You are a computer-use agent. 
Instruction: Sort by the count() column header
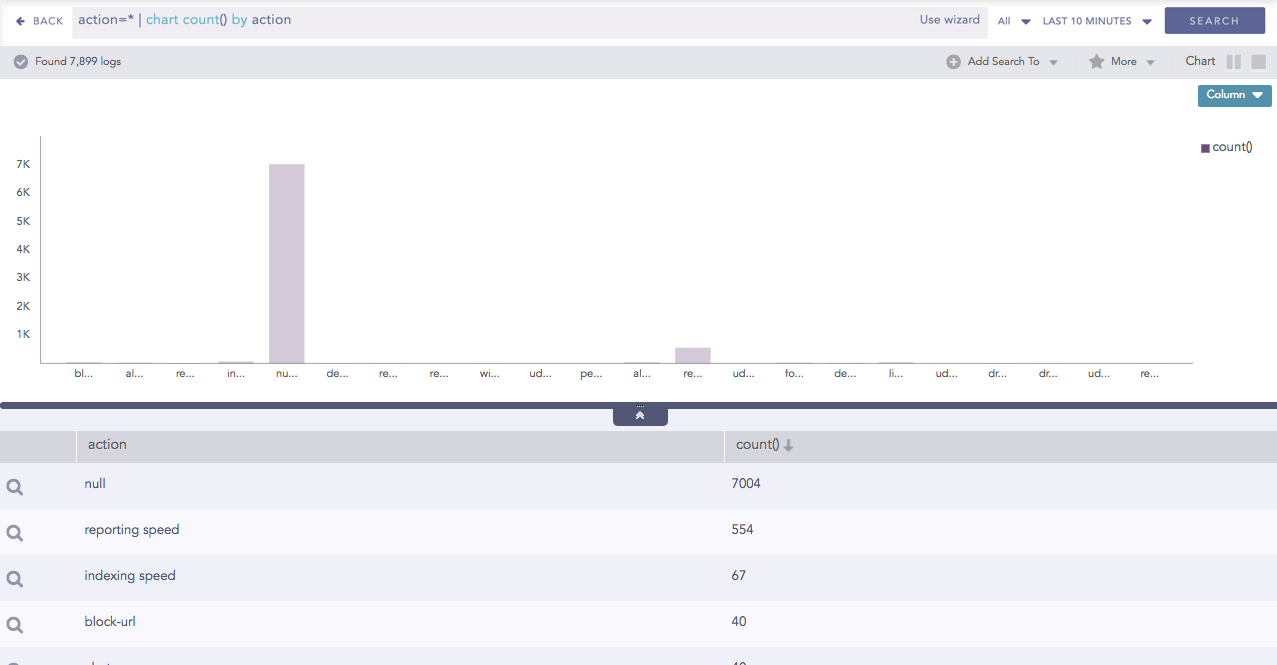pos(757,445)
